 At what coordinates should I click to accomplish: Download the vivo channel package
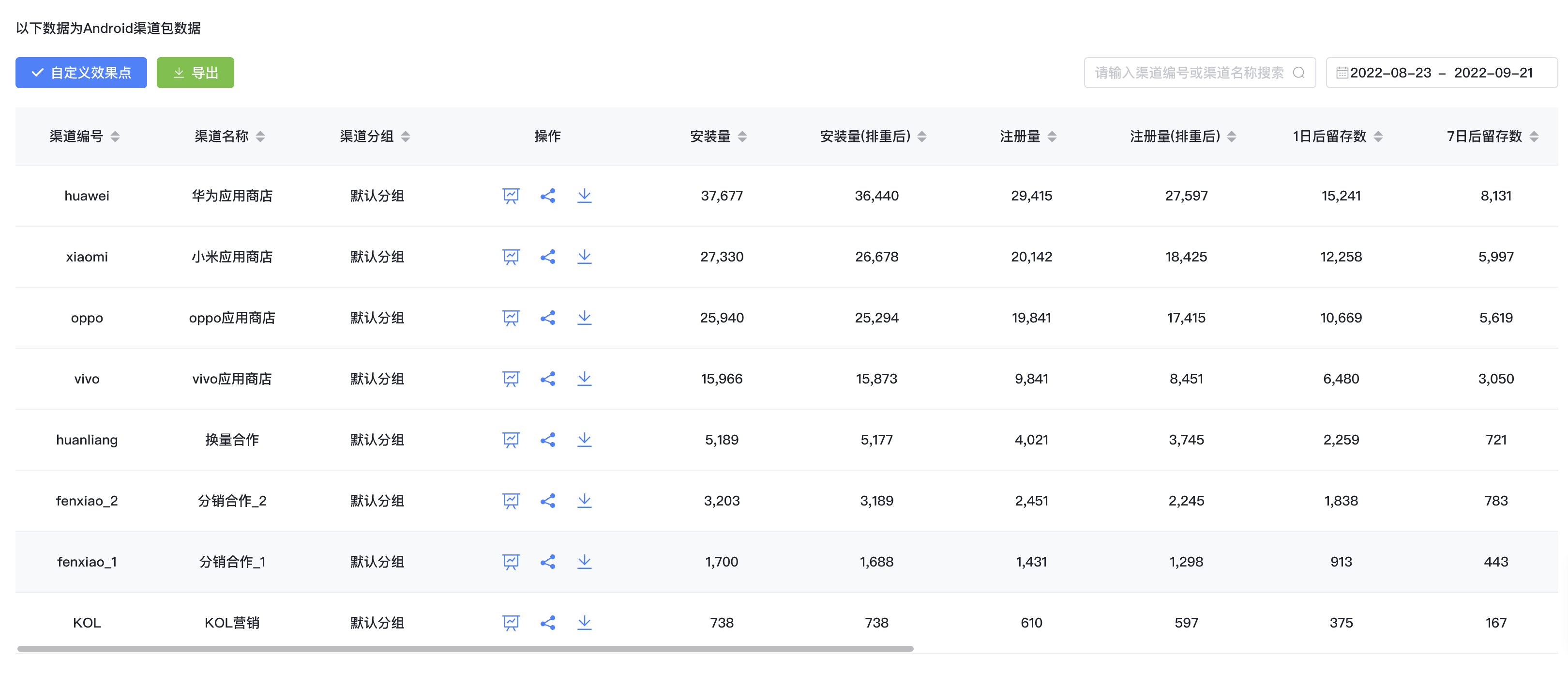[584, 379]
